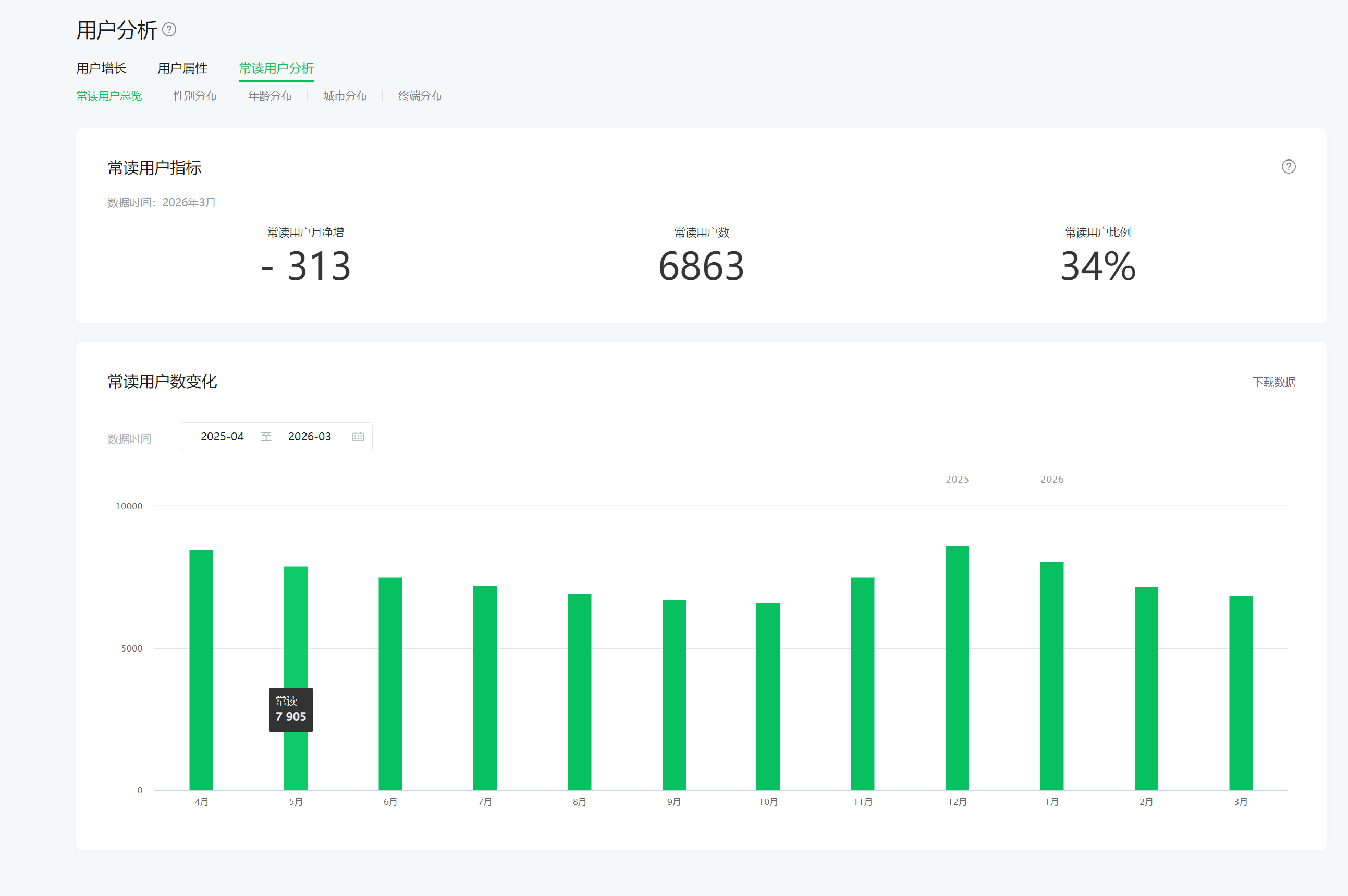Click the 3月 bar in chart
The image size is (1348, 896).
(x=1241, y=693)
